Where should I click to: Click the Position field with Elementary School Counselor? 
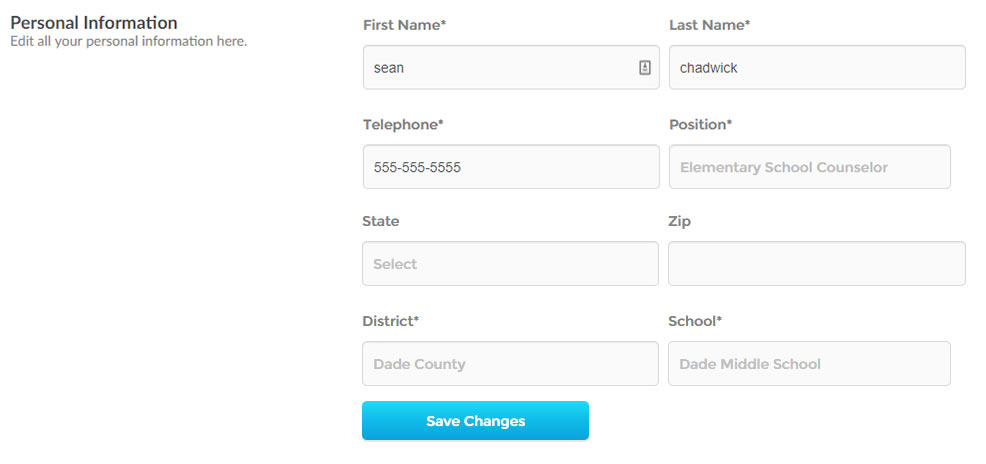(809, 167)
